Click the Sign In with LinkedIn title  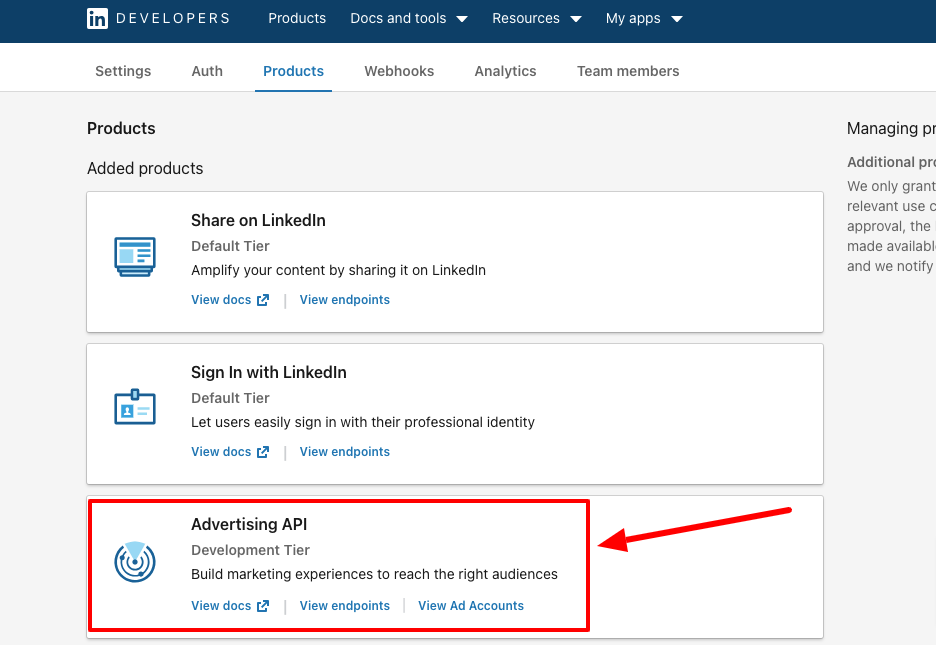[x=269, y=373]
